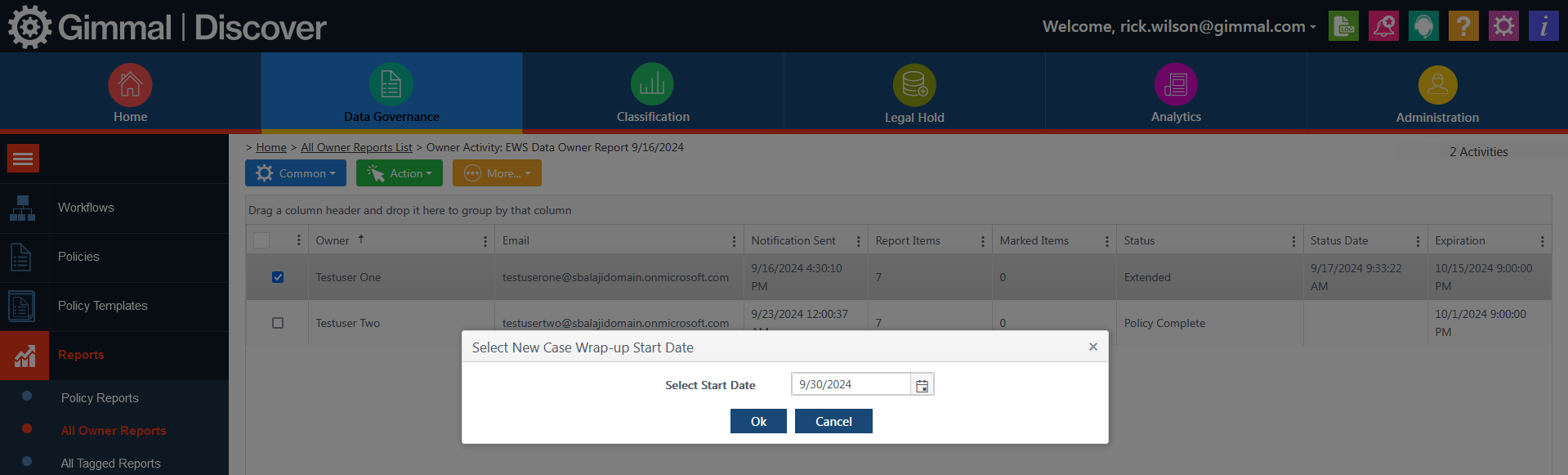This screenshot has height=475, width=1568.
Task: Open the Analytics module icon
Action: click(1175, 85)
